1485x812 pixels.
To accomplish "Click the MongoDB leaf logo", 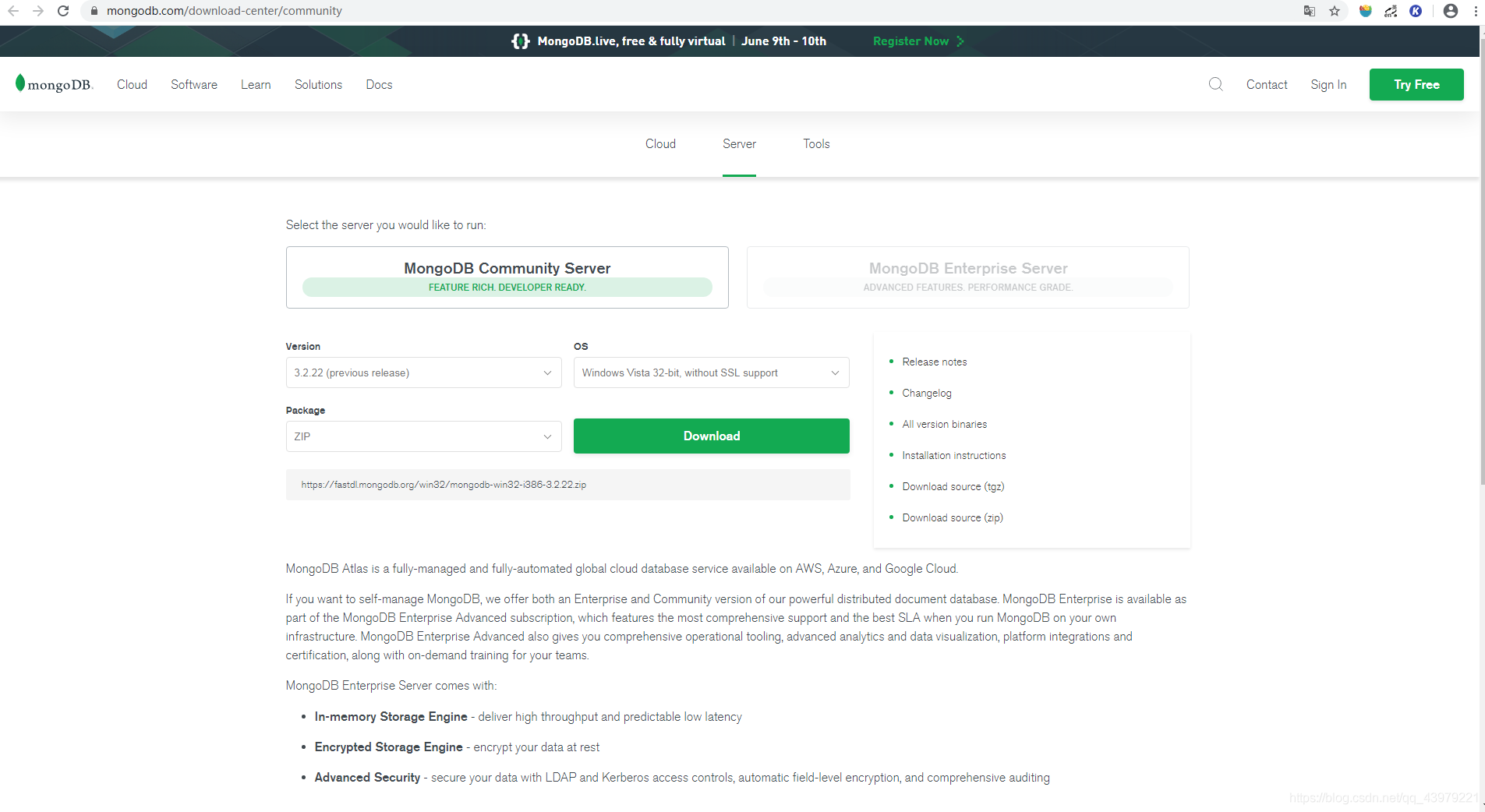I will coord(54,84).
